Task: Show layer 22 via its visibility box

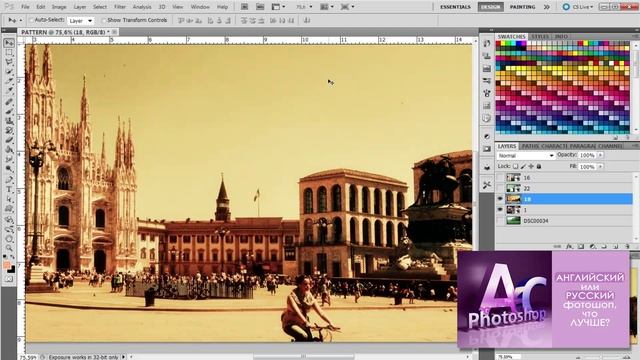Action: pyautogui.click(x=500, y=188)
